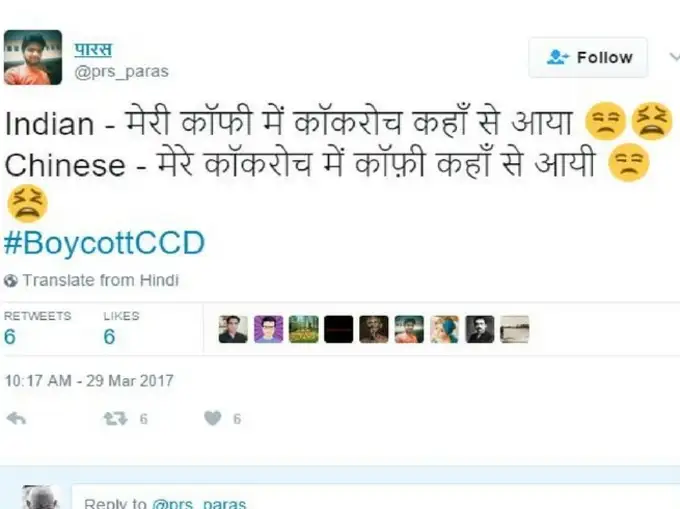Select the last avatar in likers row
Viewport: 680px width, 509px height.
pos(515,330)
